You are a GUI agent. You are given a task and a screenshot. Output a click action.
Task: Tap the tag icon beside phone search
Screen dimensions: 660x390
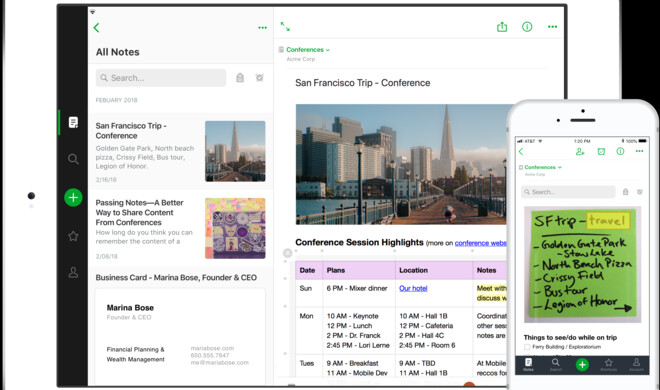point(625,192)
